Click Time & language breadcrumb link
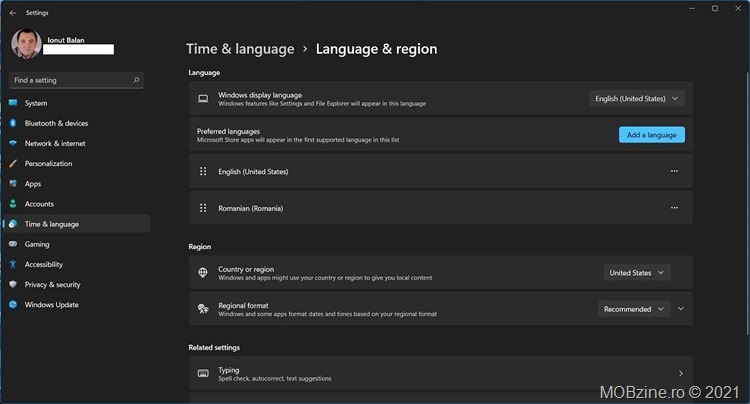 240,49
